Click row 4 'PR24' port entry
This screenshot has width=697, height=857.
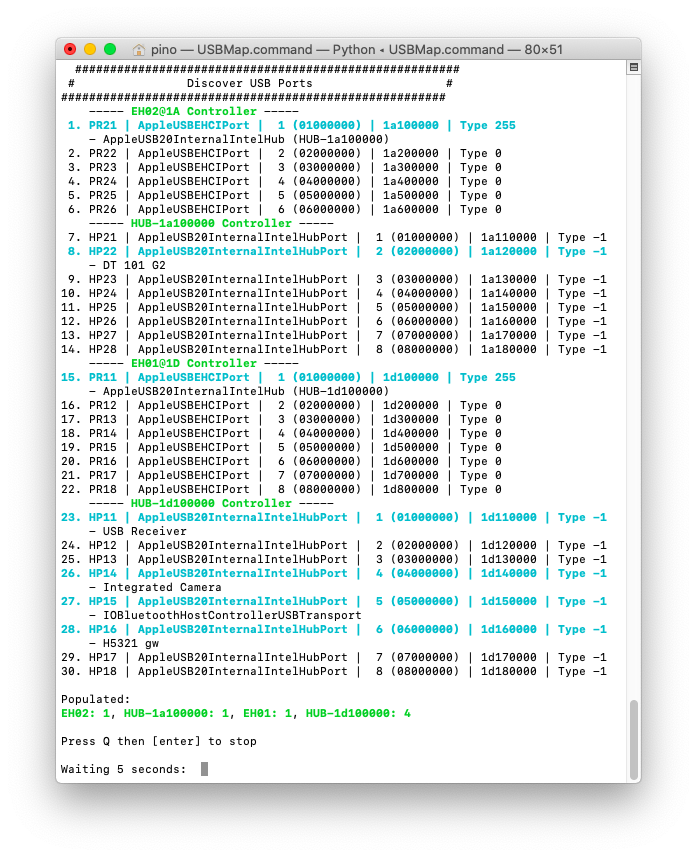[x=284, y=181]
